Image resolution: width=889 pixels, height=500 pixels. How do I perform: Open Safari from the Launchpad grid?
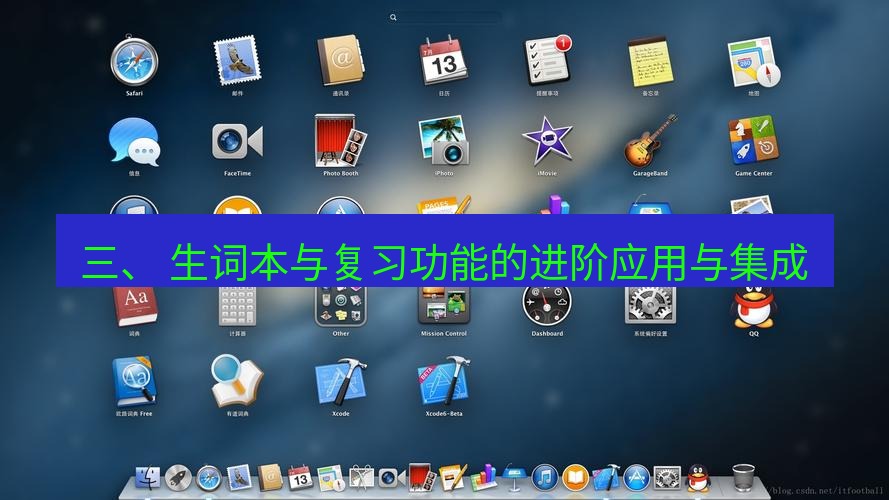pos(134,60)
